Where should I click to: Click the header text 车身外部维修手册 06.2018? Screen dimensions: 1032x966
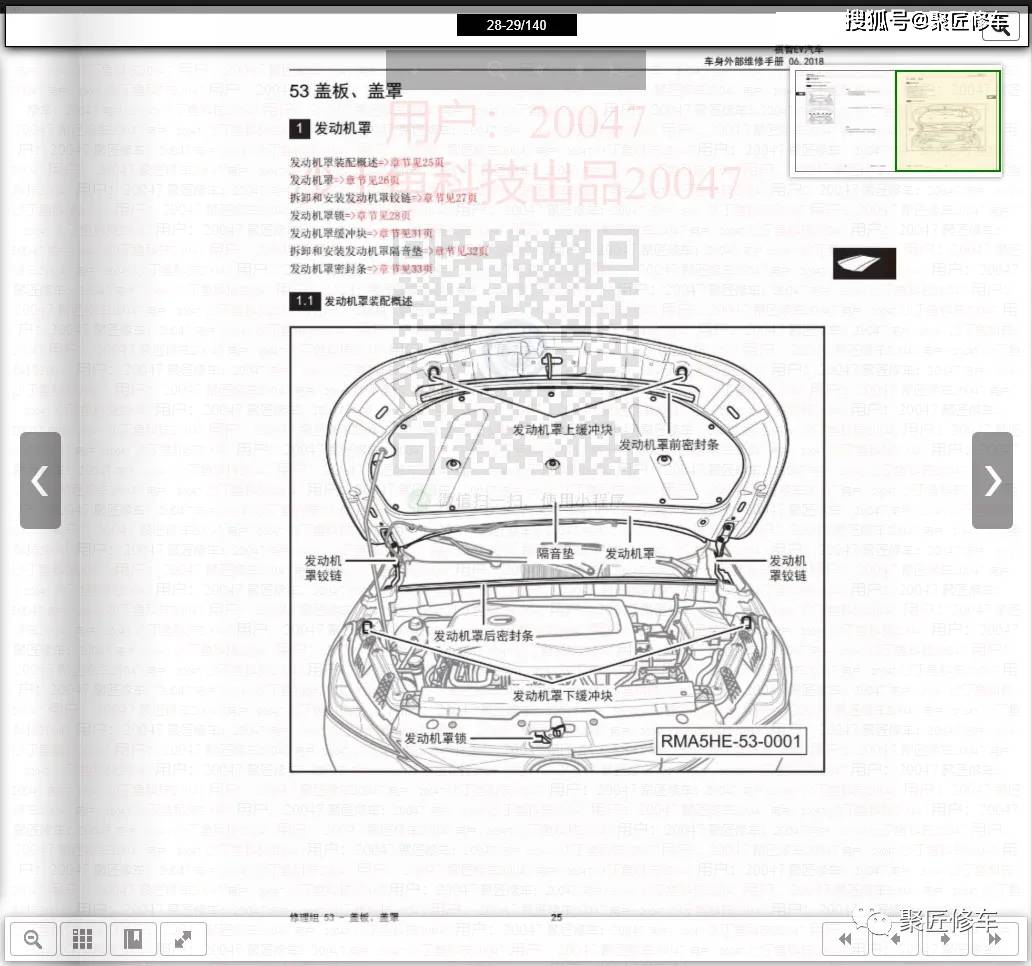pos(763,61)
